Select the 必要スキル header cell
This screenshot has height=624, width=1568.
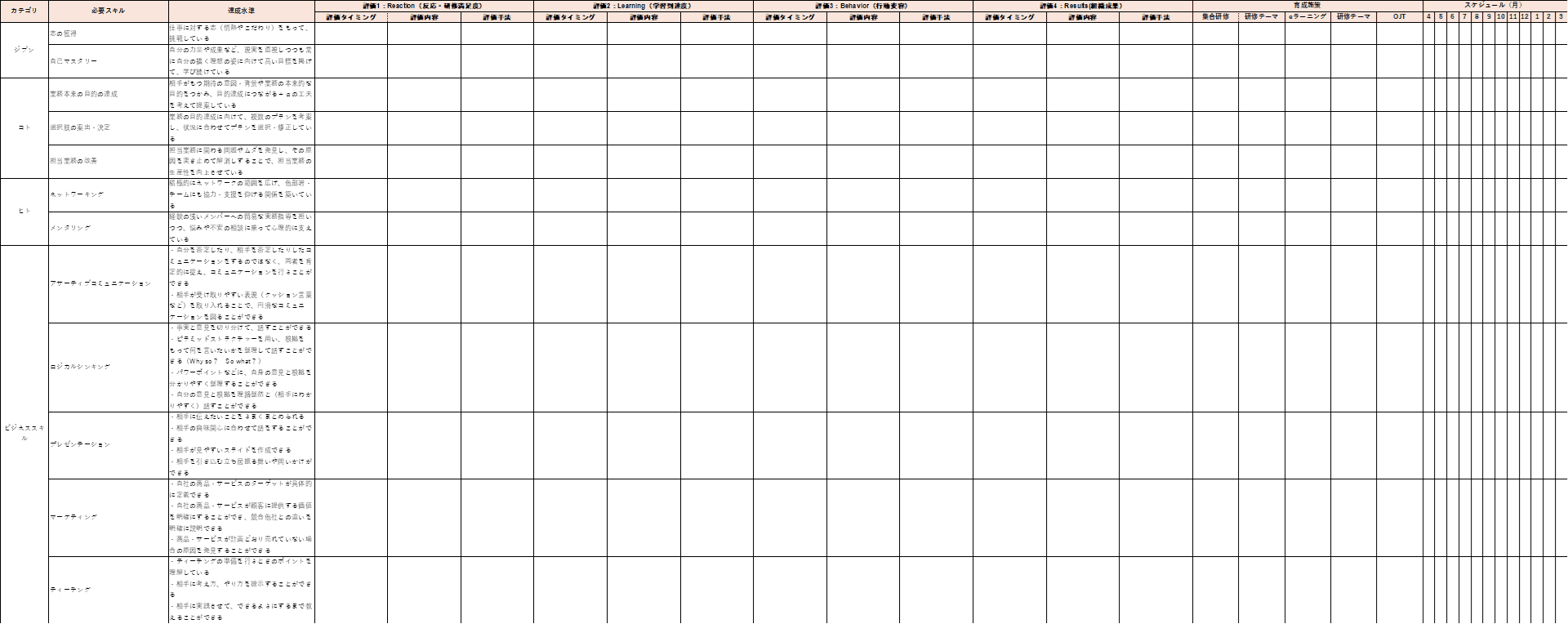(109, 11)
